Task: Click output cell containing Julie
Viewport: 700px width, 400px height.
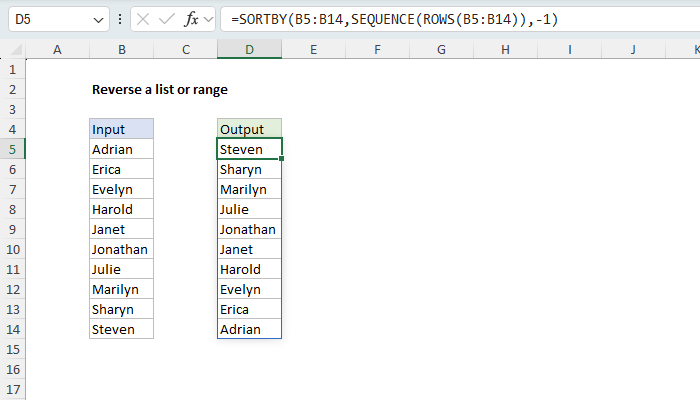Action: [x=250, y=209]
